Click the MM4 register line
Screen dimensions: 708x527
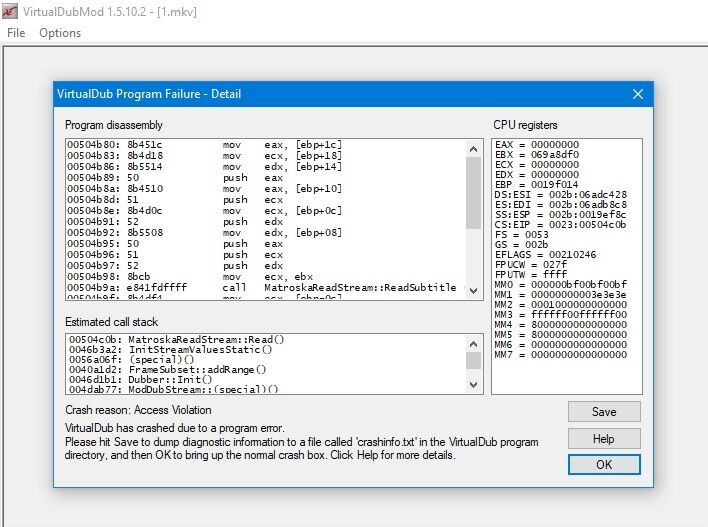point(561,324)
